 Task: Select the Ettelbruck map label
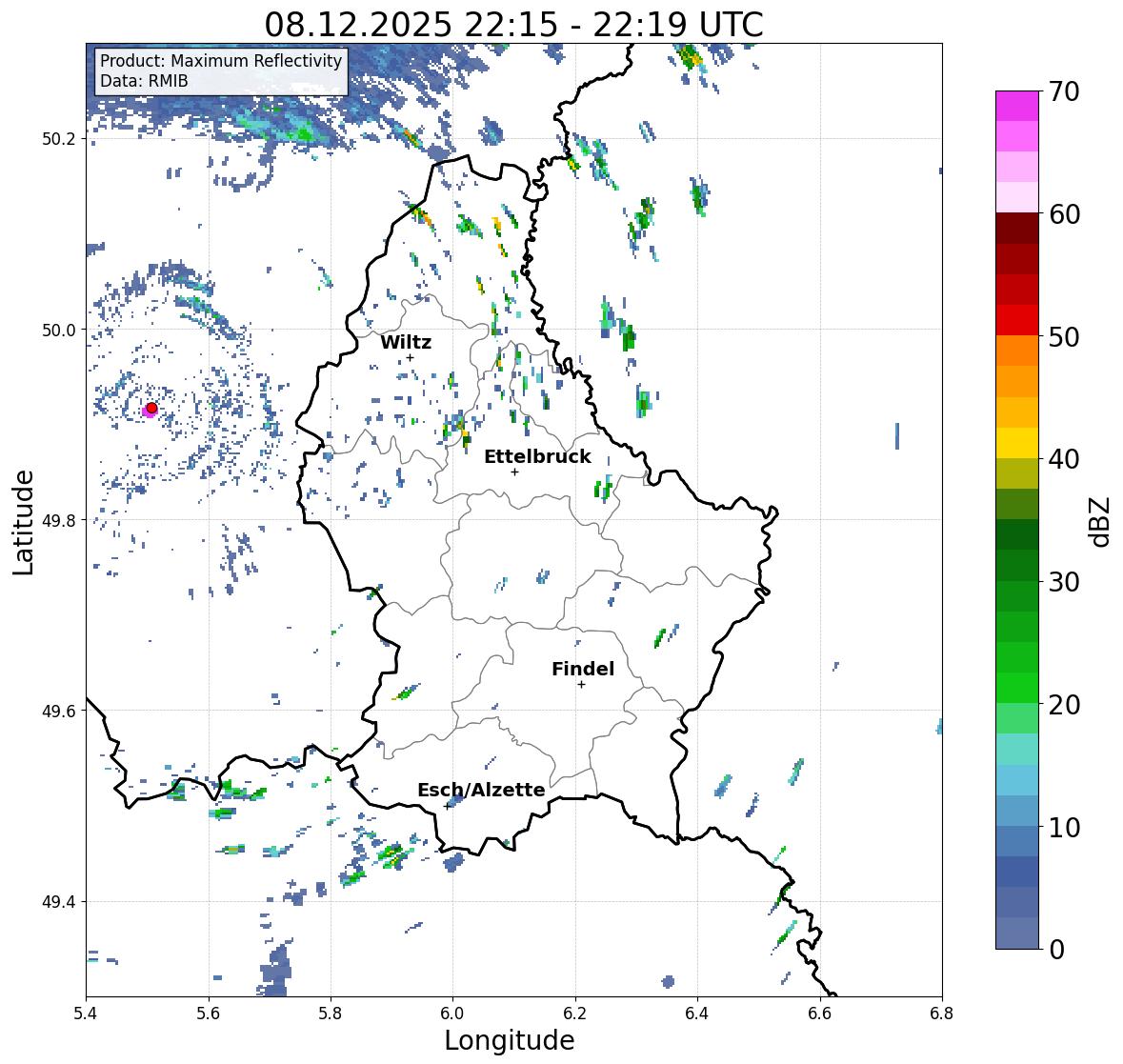(x=537, y=456)
